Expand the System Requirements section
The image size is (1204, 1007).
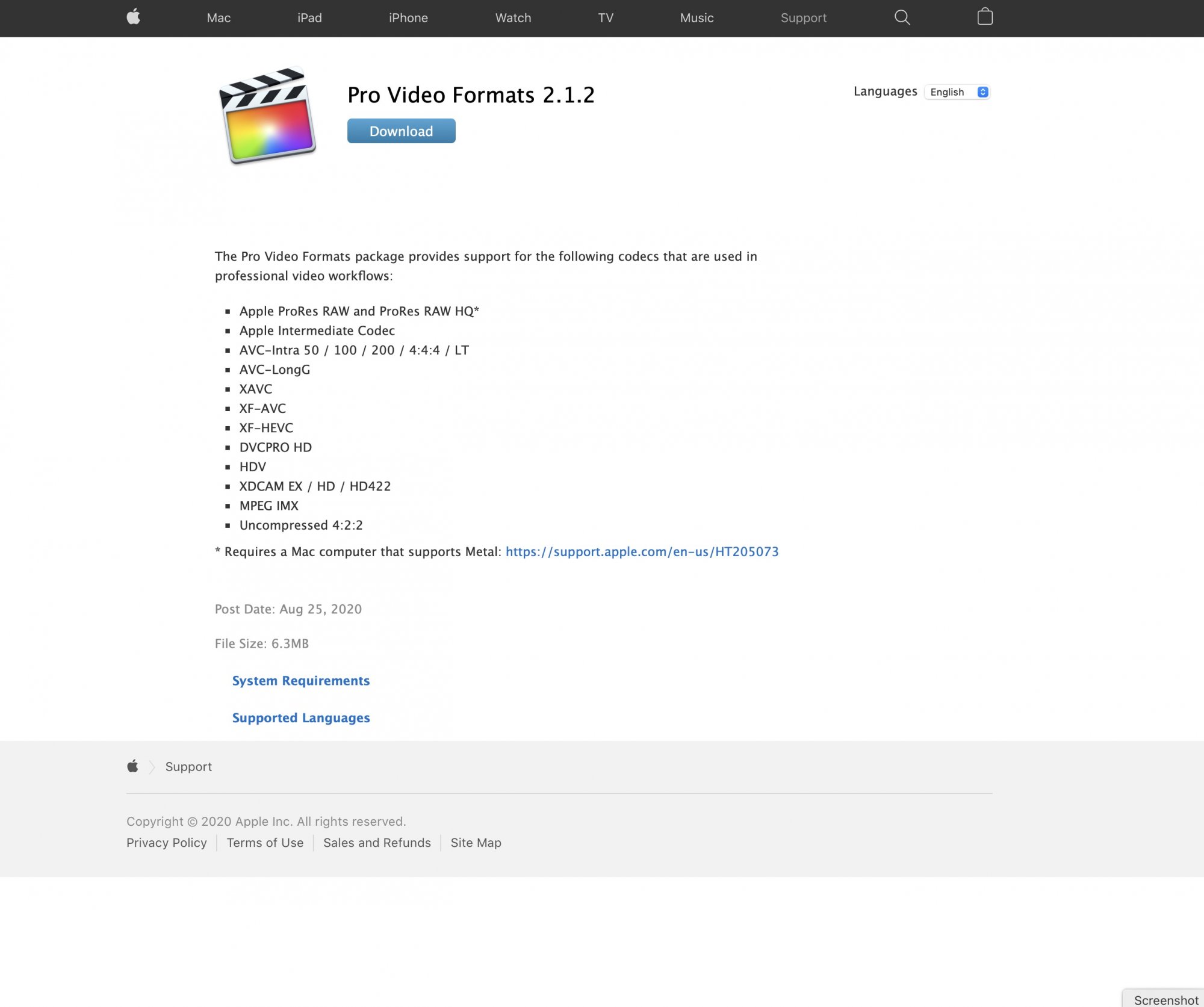301,681
